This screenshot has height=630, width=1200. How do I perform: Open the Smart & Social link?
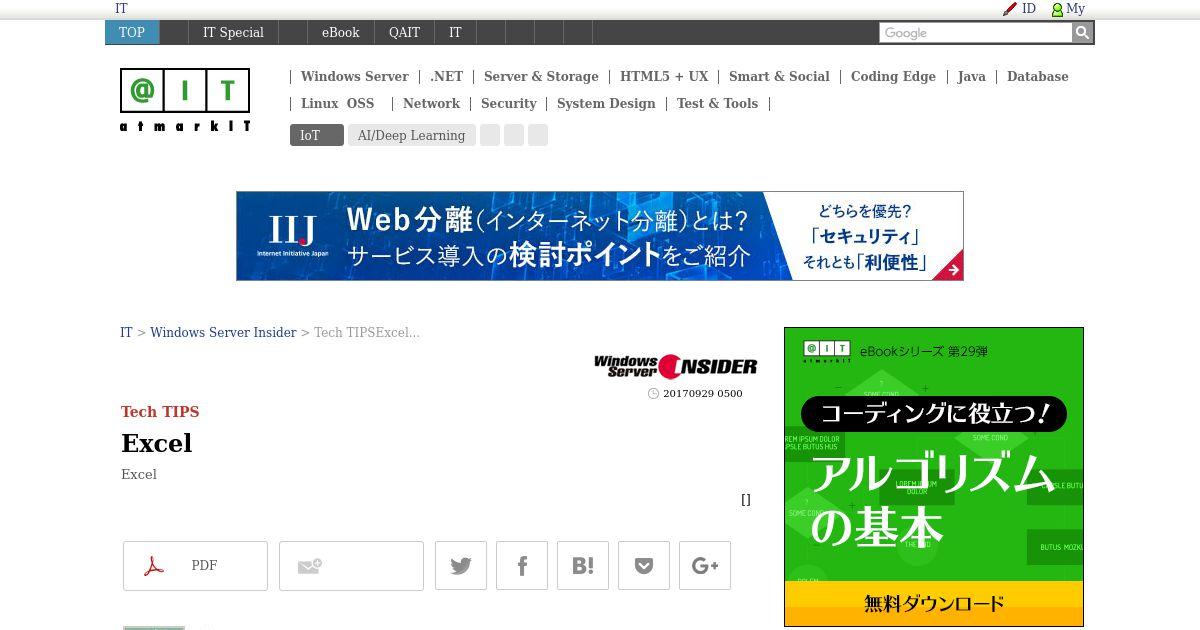(x=779, y=76)
